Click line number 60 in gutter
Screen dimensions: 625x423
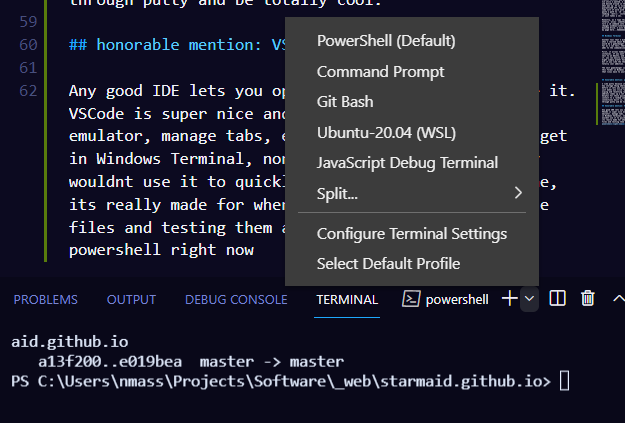(x=28, y=45)
